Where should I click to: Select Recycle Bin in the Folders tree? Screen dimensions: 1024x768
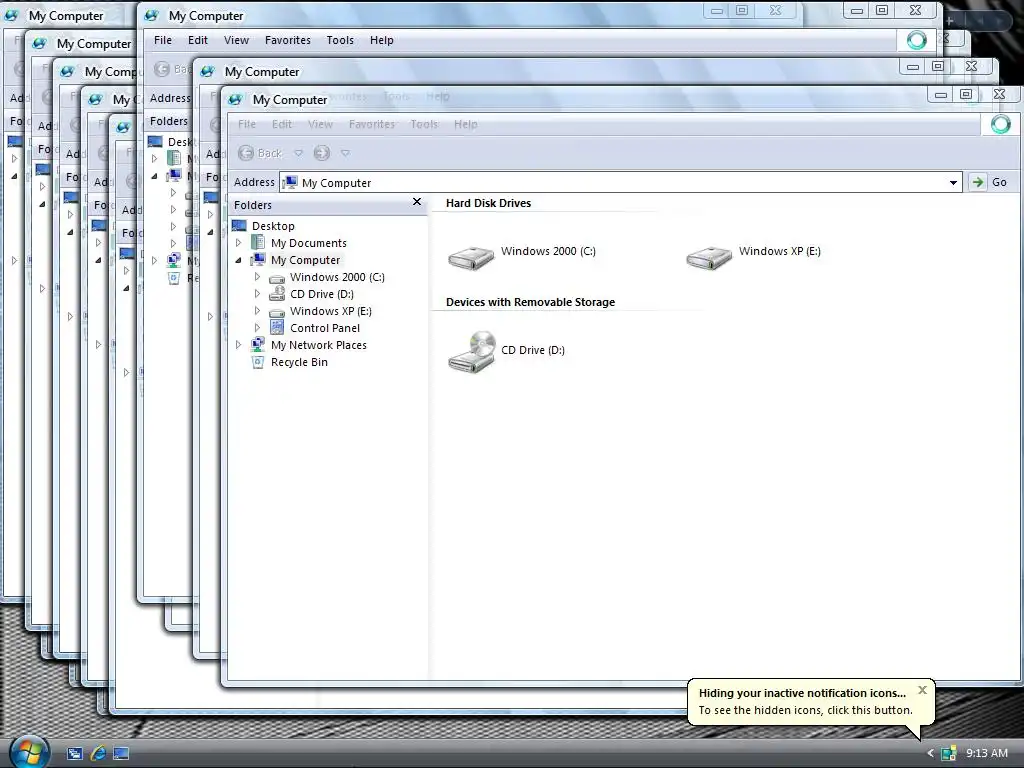click(299, 362)
